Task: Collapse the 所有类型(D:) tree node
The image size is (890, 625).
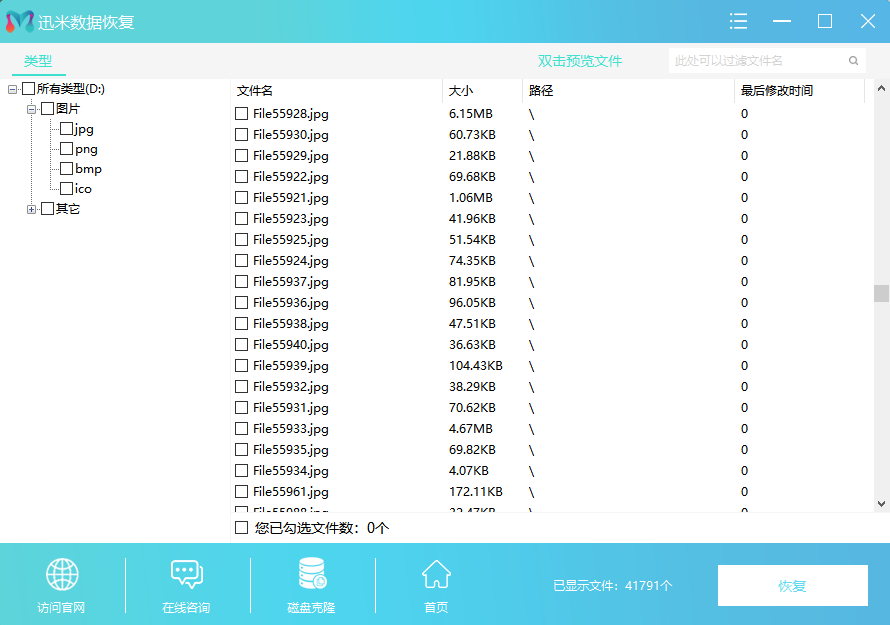Action: click(13, 90)
